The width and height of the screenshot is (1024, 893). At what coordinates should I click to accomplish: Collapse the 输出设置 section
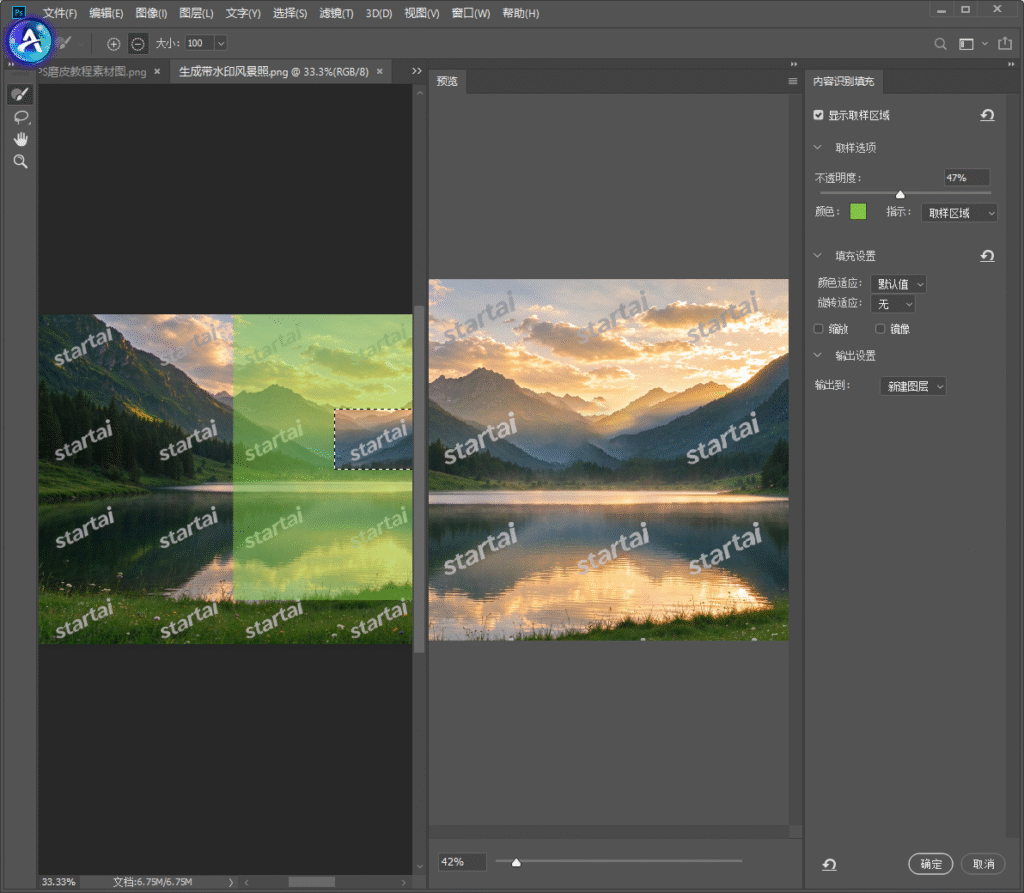click(x=818, y=355)
